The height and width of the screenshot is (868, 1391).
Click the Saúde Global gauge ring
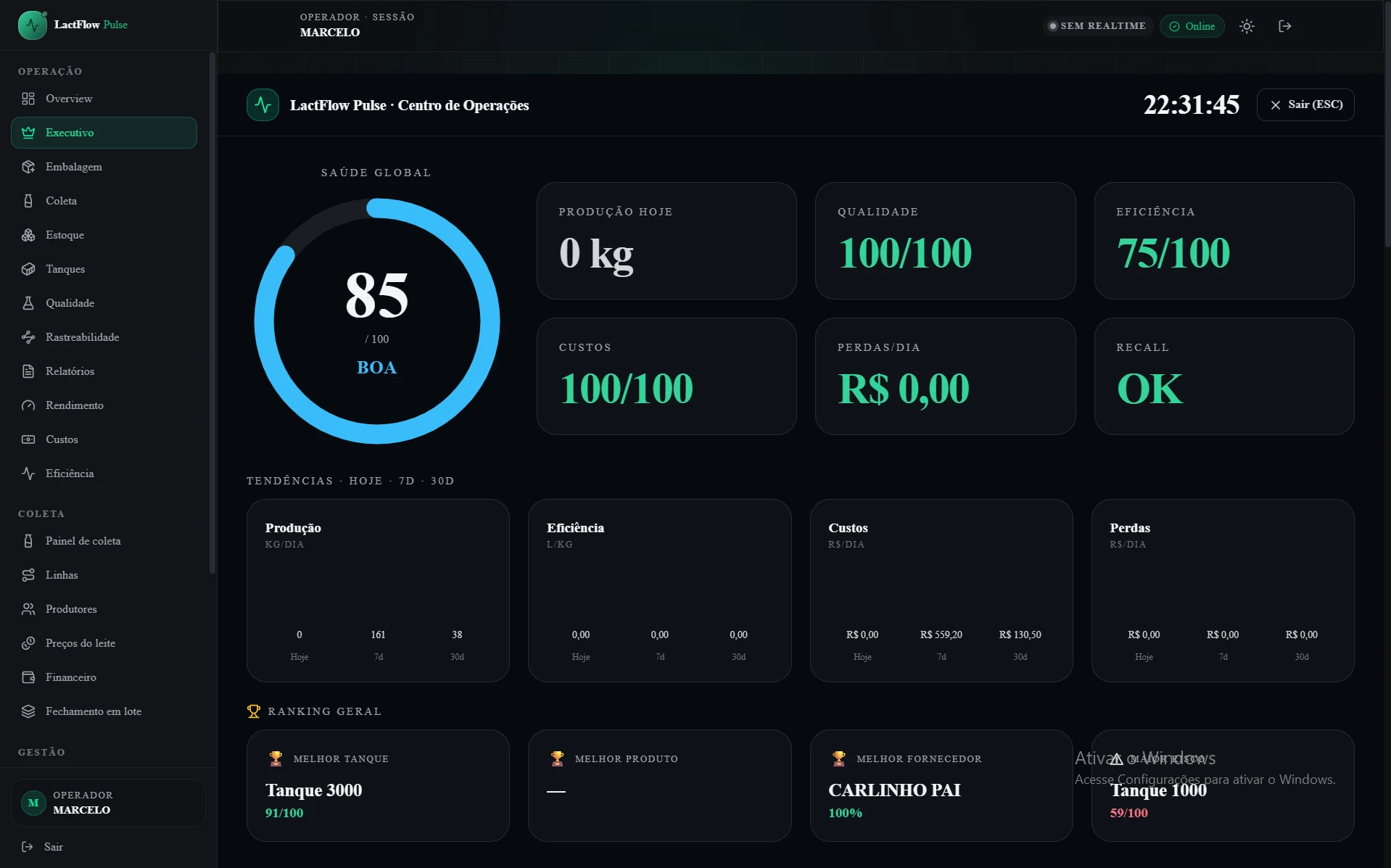pyautogui.click(x=377, y=321)
